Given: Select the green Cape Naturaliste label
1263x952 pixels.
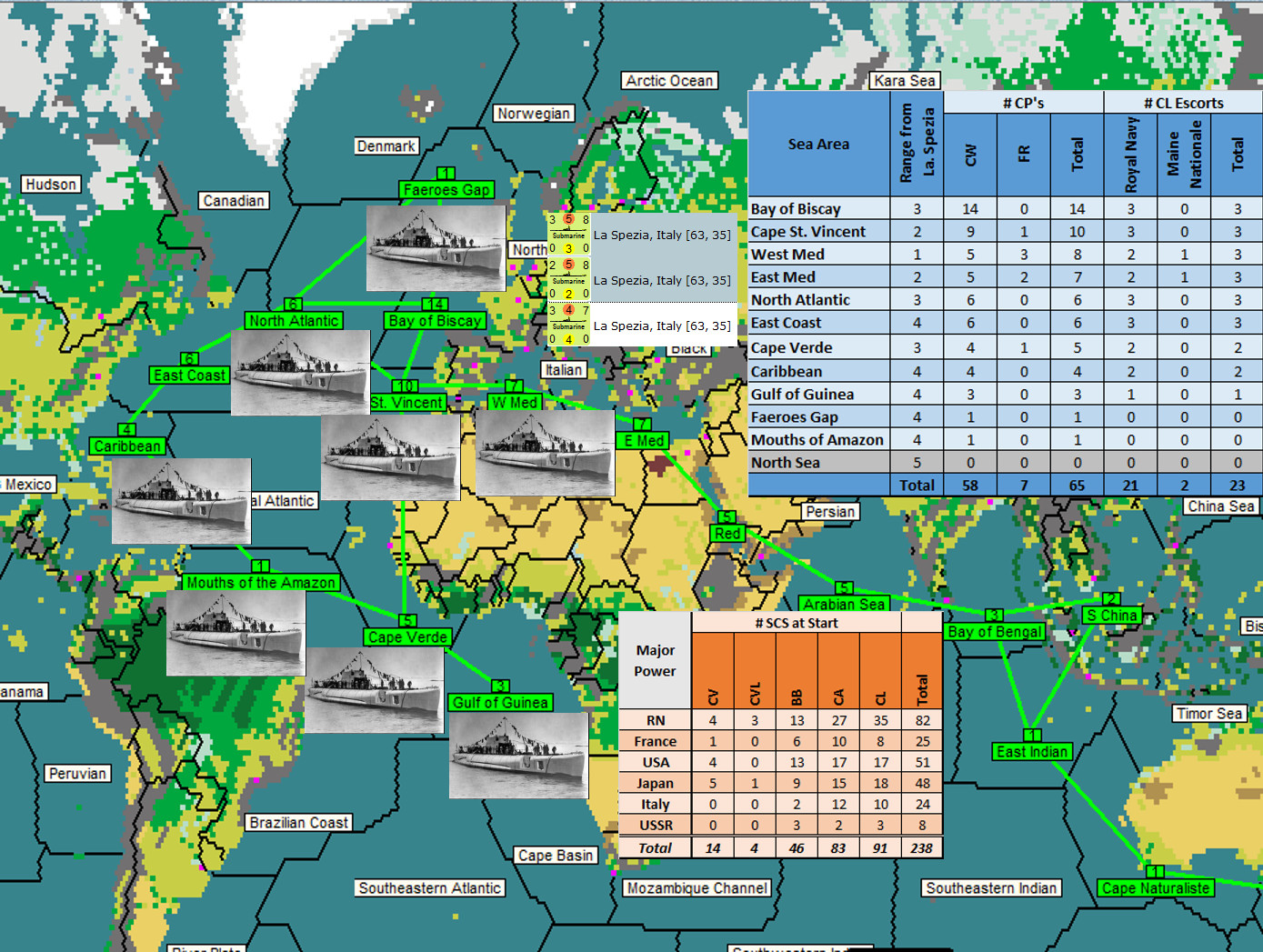Looking at the screenshot, I should click(1156, 888).
